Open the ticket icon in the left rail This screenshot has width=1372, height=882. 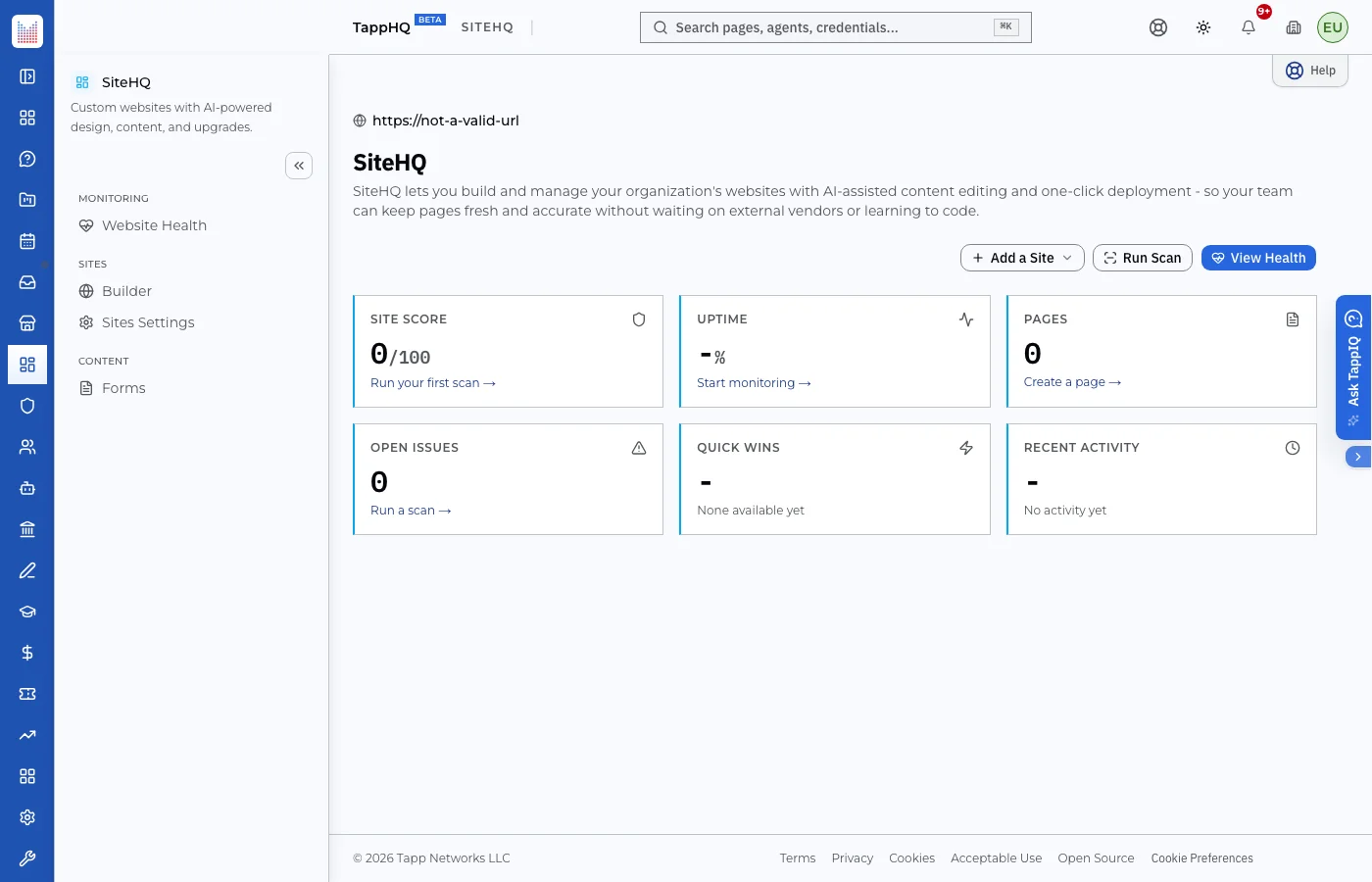27,694
